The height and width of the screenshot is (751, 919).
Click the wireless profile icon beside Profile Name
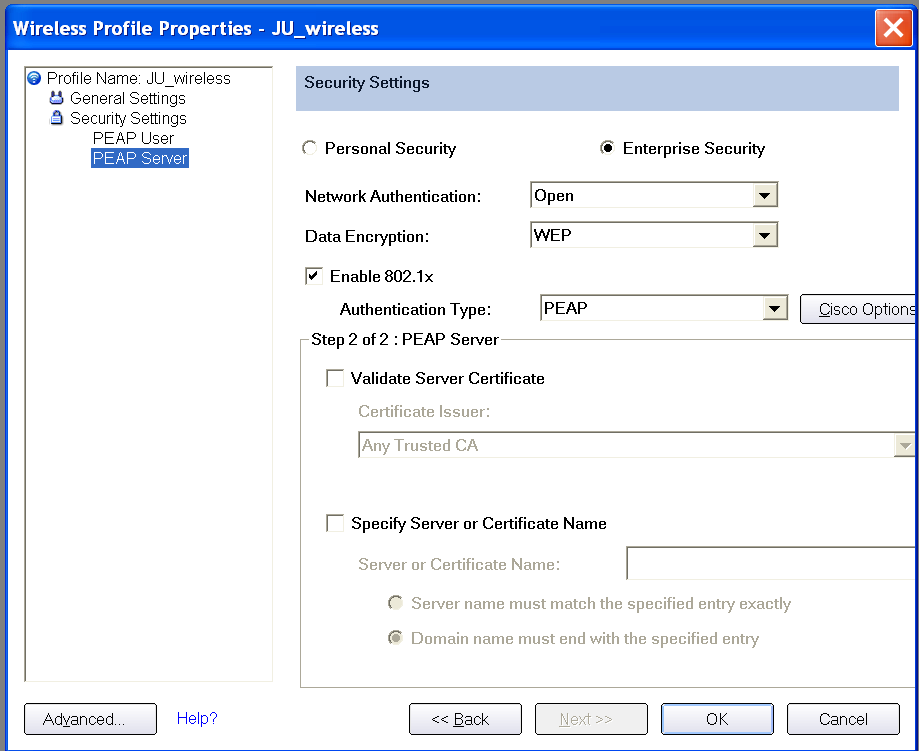tap(34, 78)
